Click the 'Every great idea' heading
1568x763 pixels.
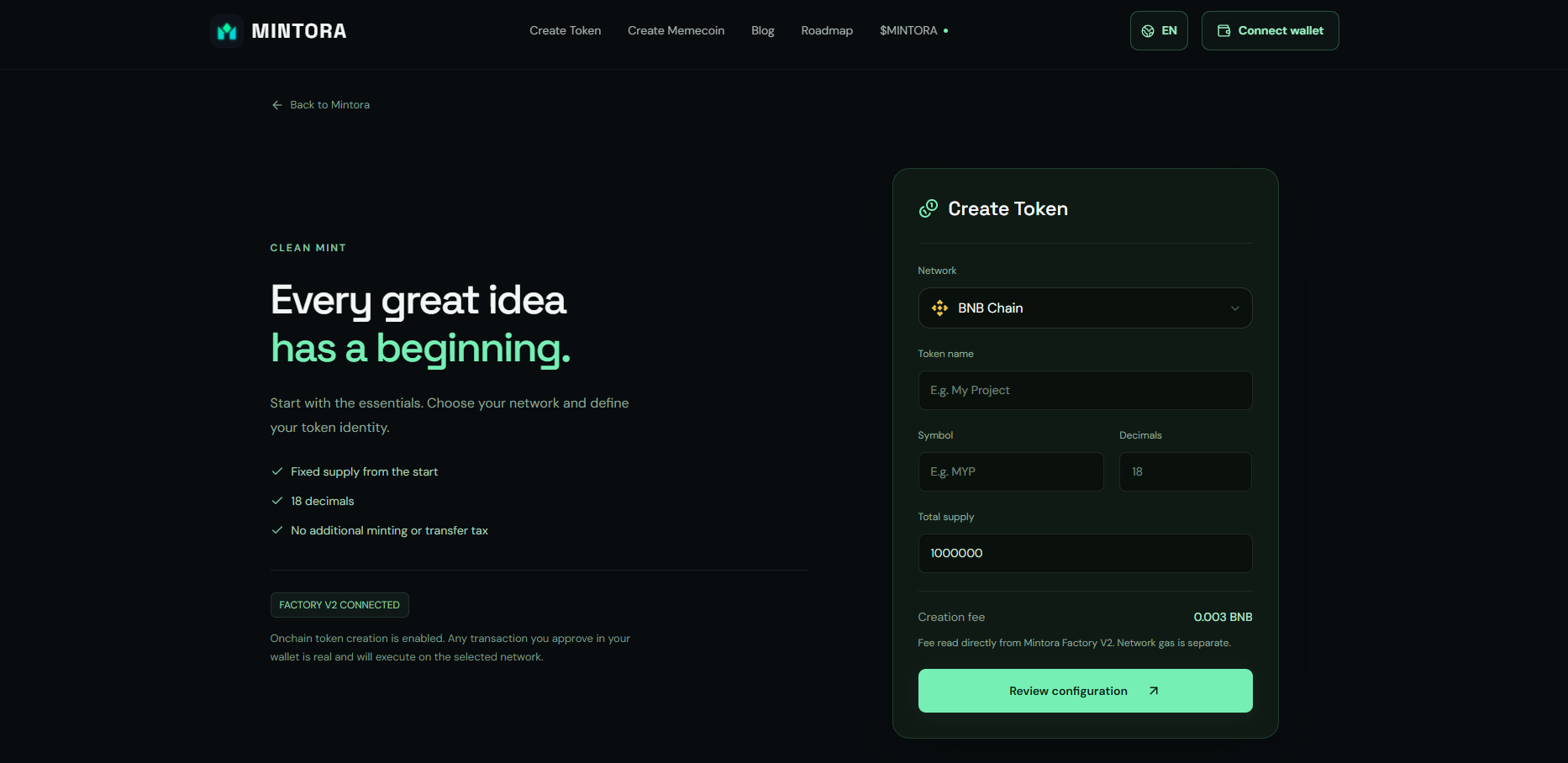click(x=418, y=300)
